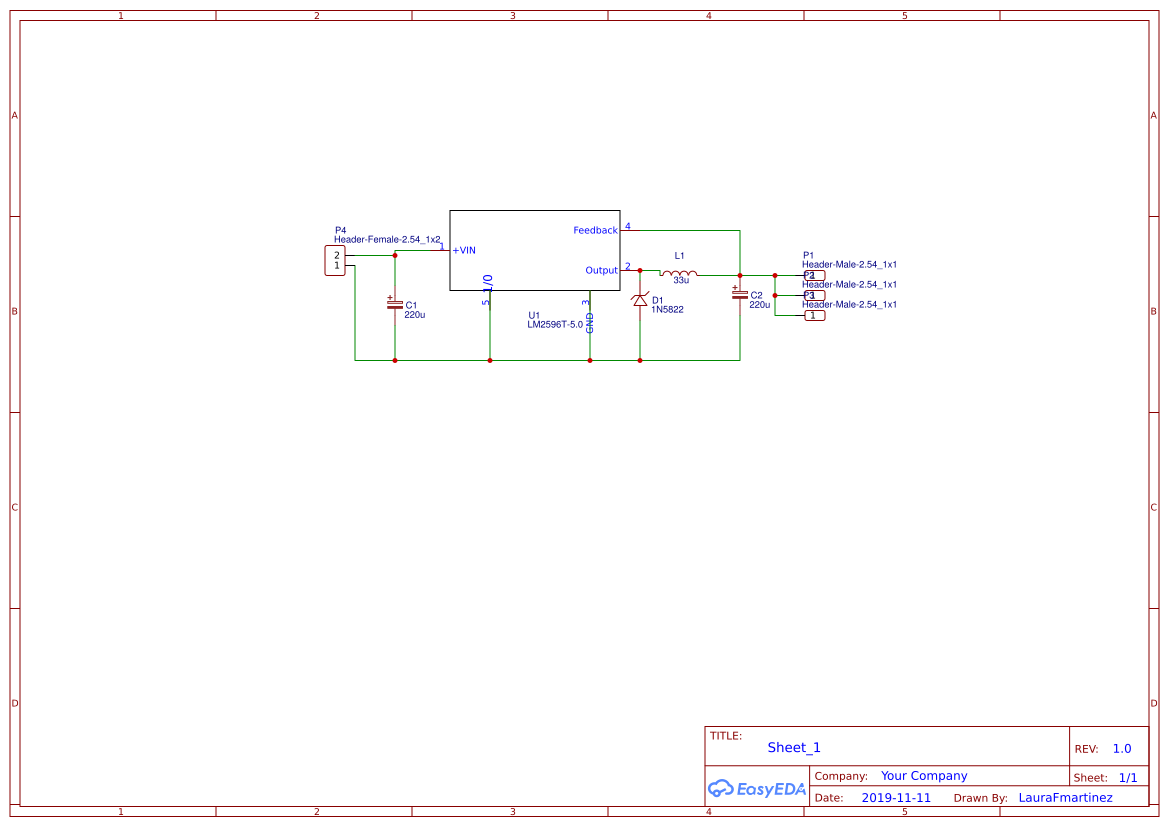Screen dimensions: 1169x827
Task: Click the bottom output header pin 1
Action: coord(815,316)
